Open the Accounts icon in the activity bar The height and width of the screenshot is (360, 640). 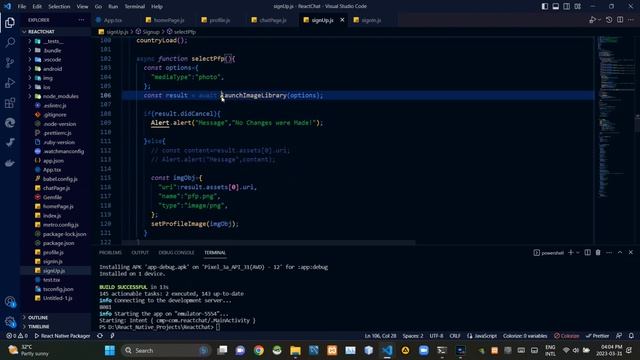[x=10, y=302]
